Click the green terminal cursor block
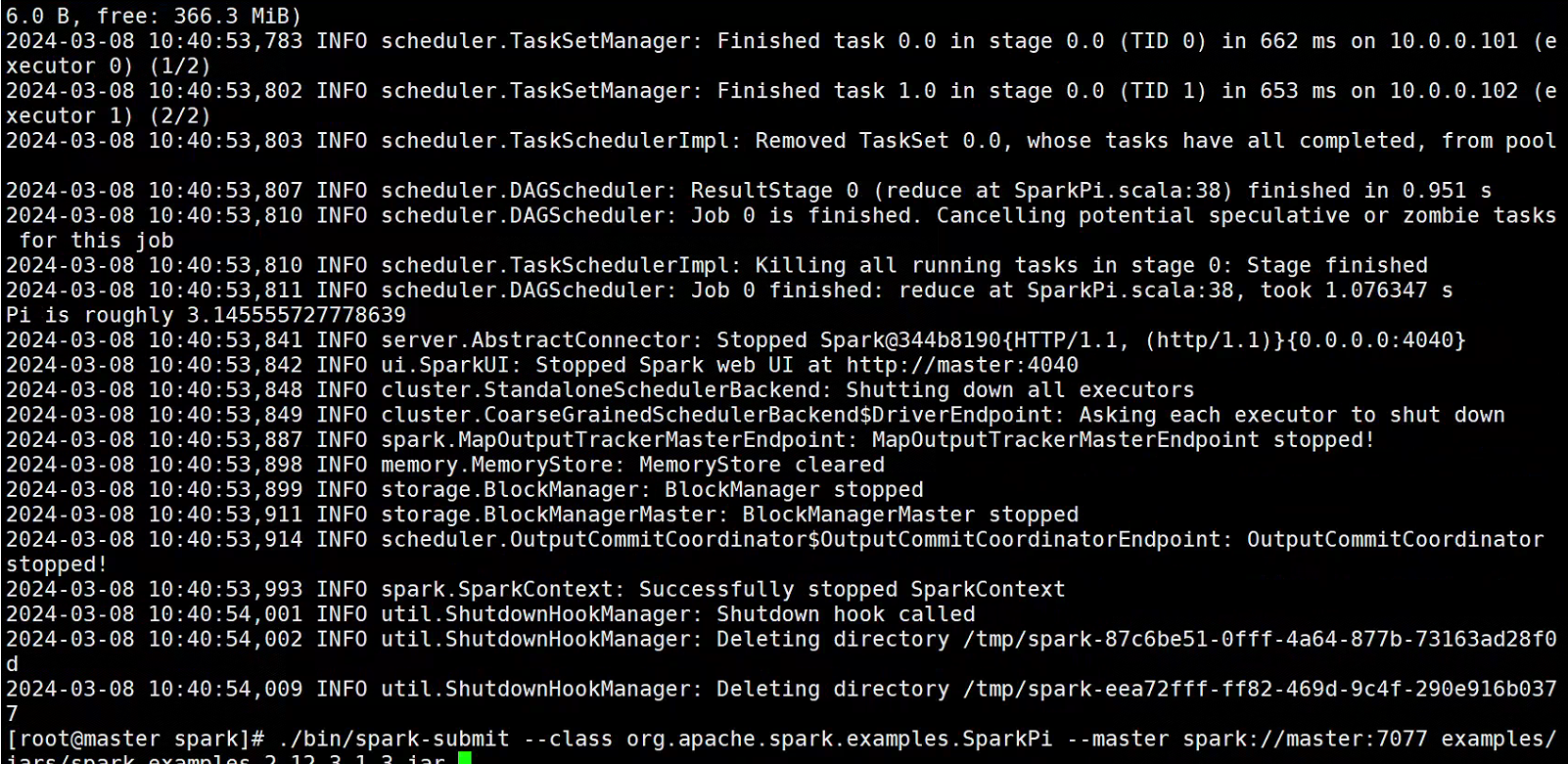This screenshot has height=764, width=1568. (x=465, y=758)
